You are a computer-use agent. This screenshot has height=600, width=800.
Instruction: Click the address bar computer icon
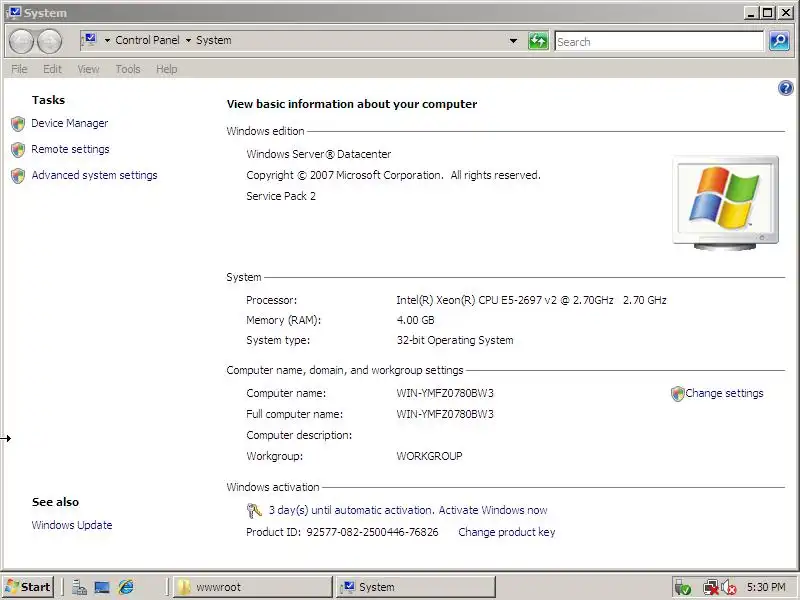coord(89,40)
